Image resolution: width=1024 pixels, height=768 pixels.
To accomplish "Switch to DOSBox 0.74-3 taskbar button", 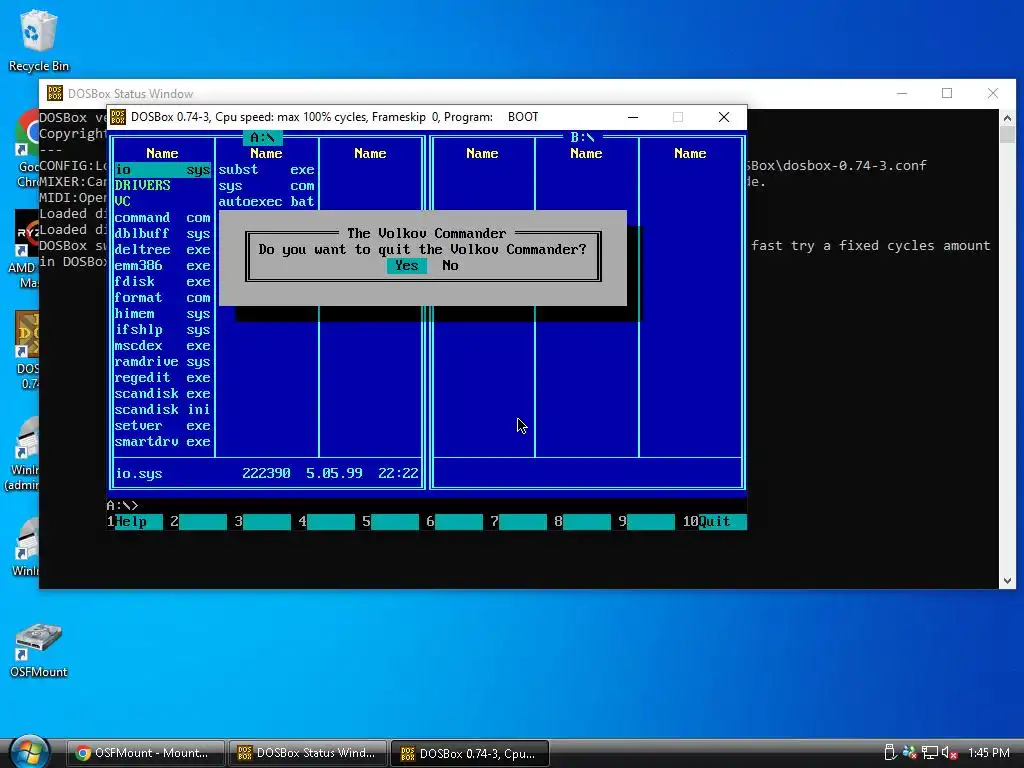I will 470,753.
